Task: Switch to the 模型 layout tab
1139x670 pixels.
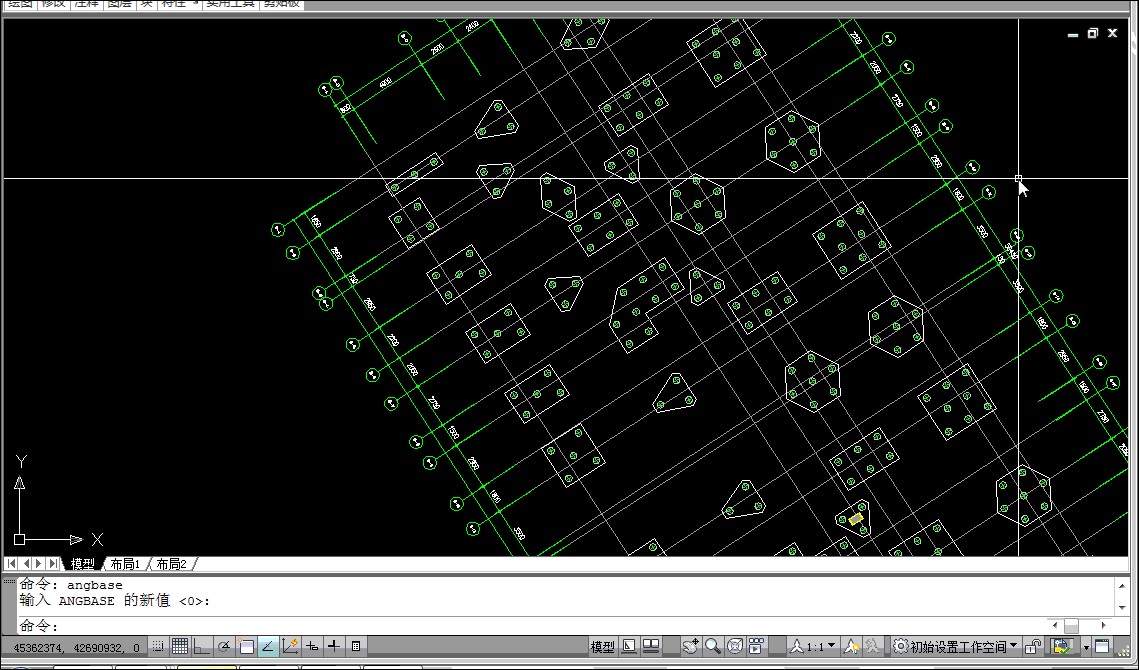Action: point(82,564)
